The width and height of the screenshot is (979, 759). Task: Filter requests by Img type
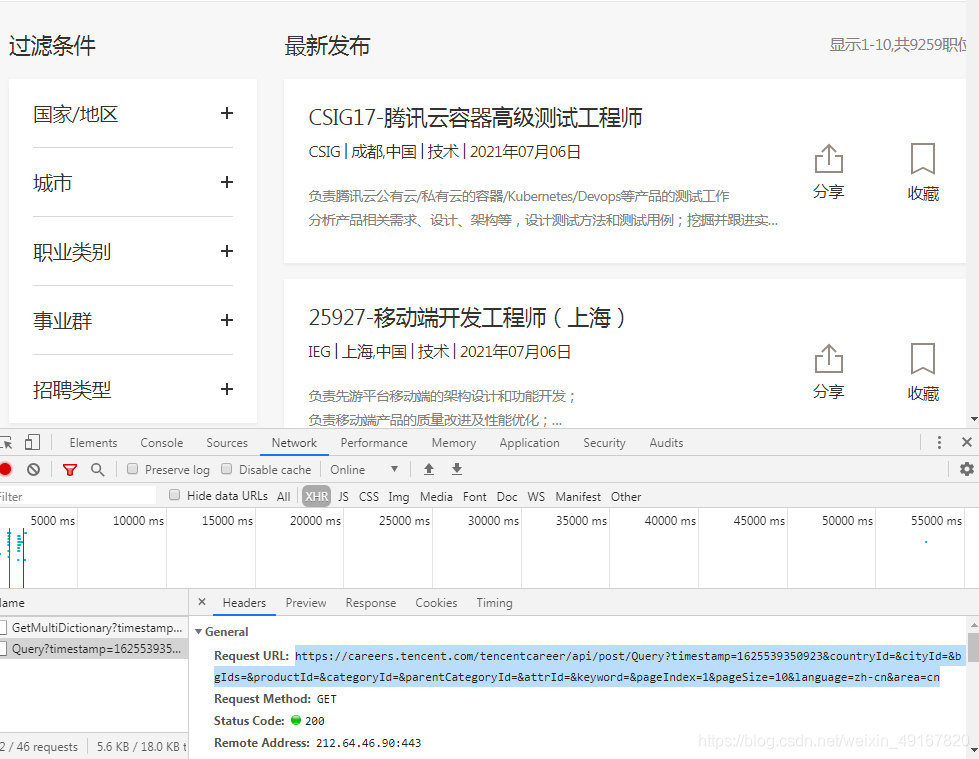click(399, 497)
